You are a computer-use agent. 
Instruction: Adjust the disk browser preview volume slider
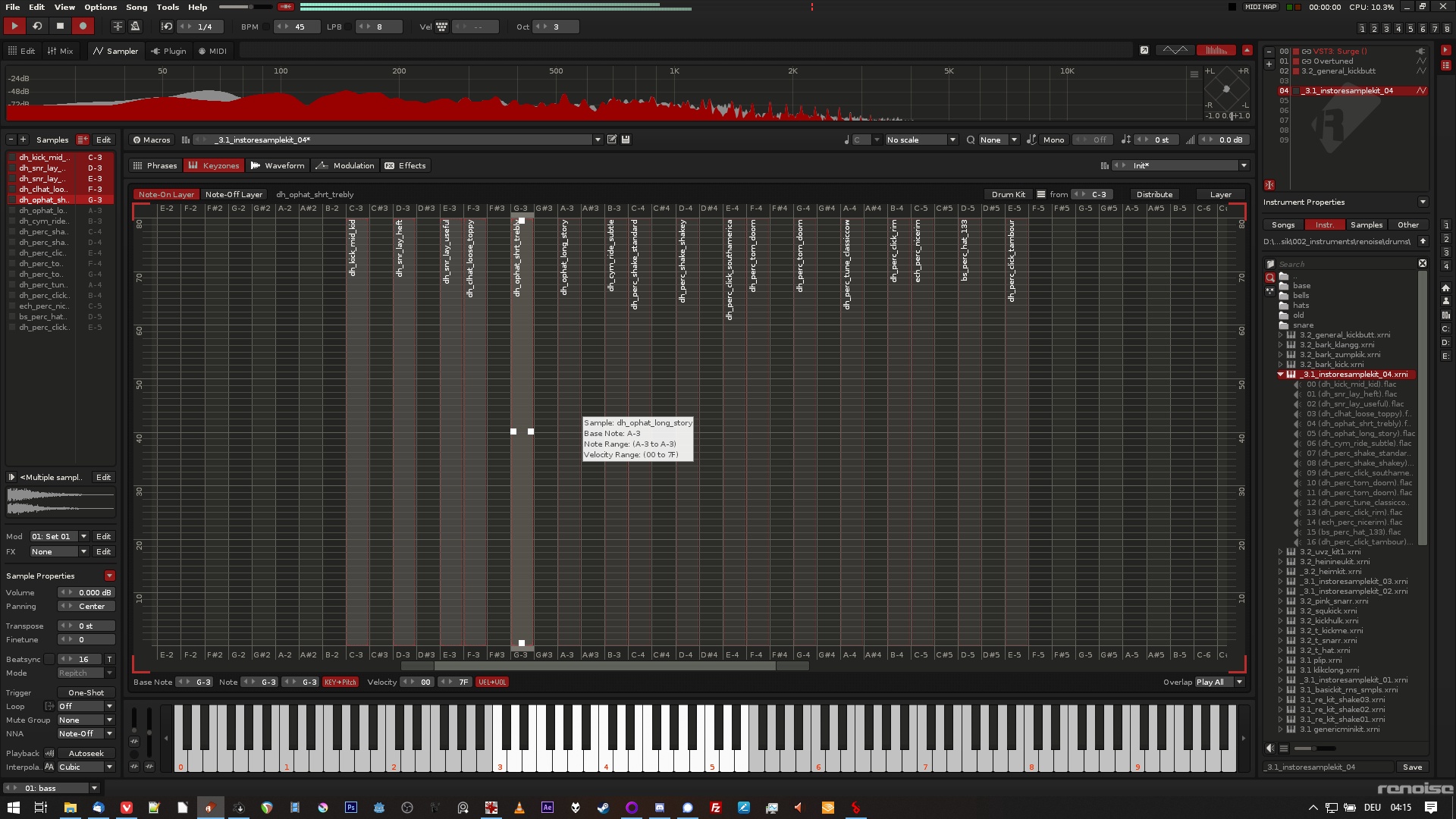1314,748
